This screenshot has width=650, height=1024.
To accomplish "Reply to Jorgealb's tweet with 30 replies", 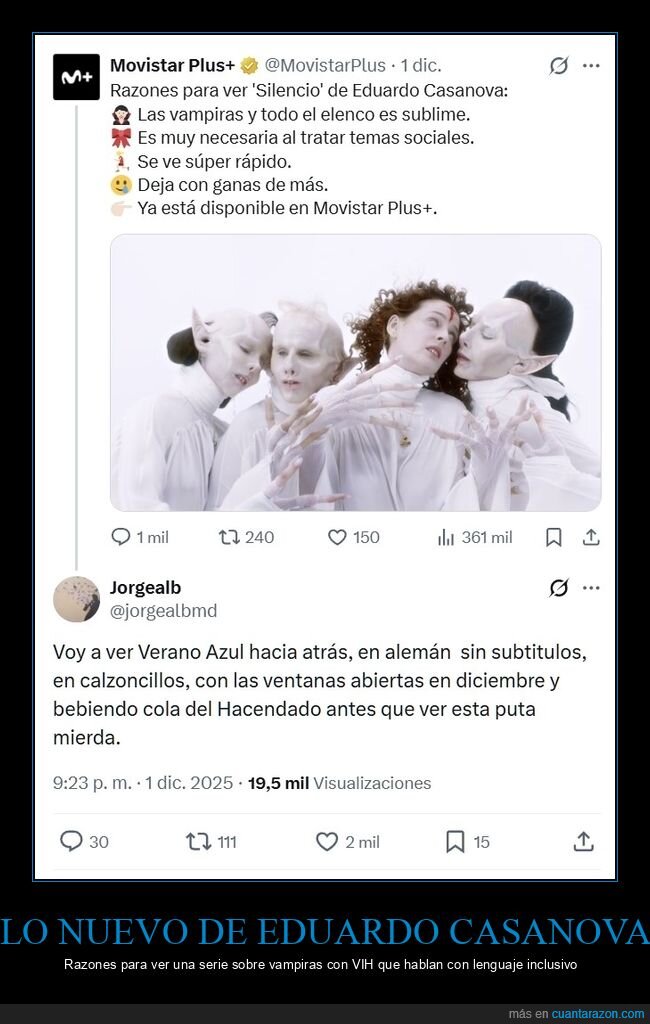I will coord(84,841).
